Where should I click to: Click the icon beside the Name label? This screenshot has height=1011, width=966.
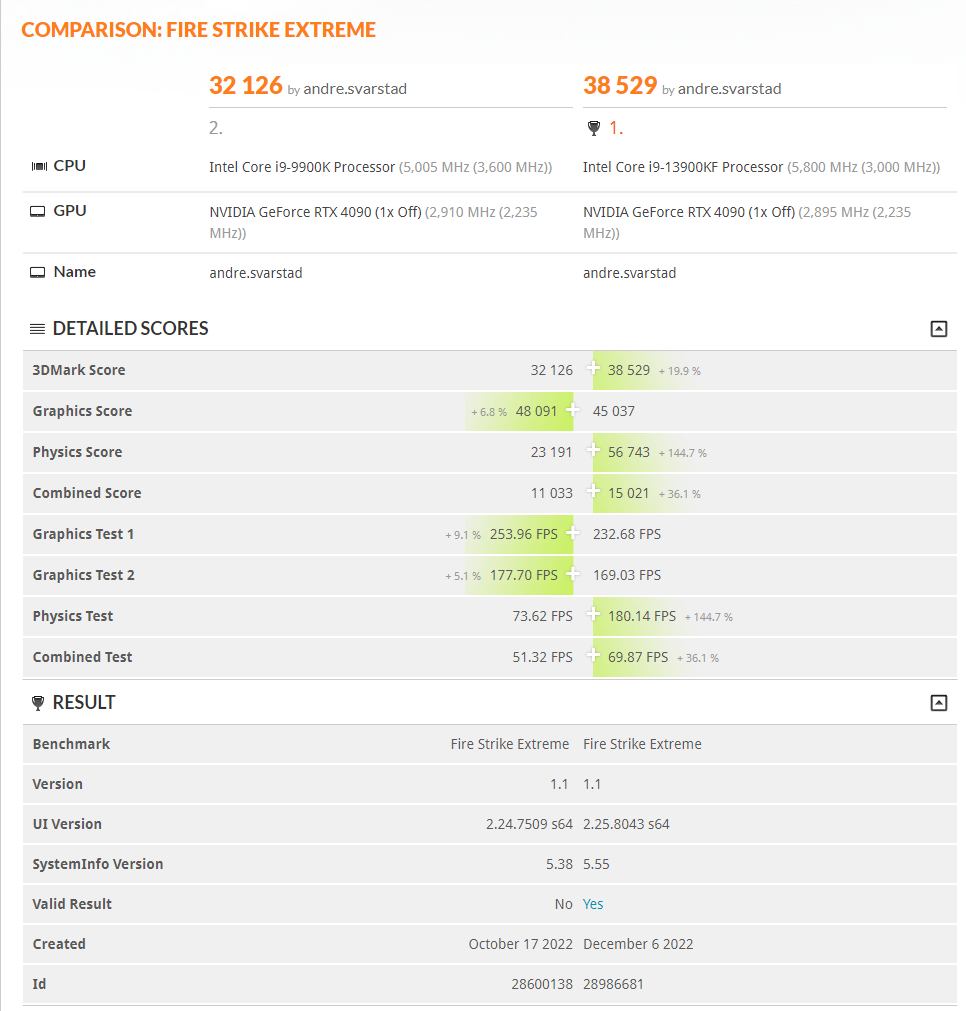38,272
